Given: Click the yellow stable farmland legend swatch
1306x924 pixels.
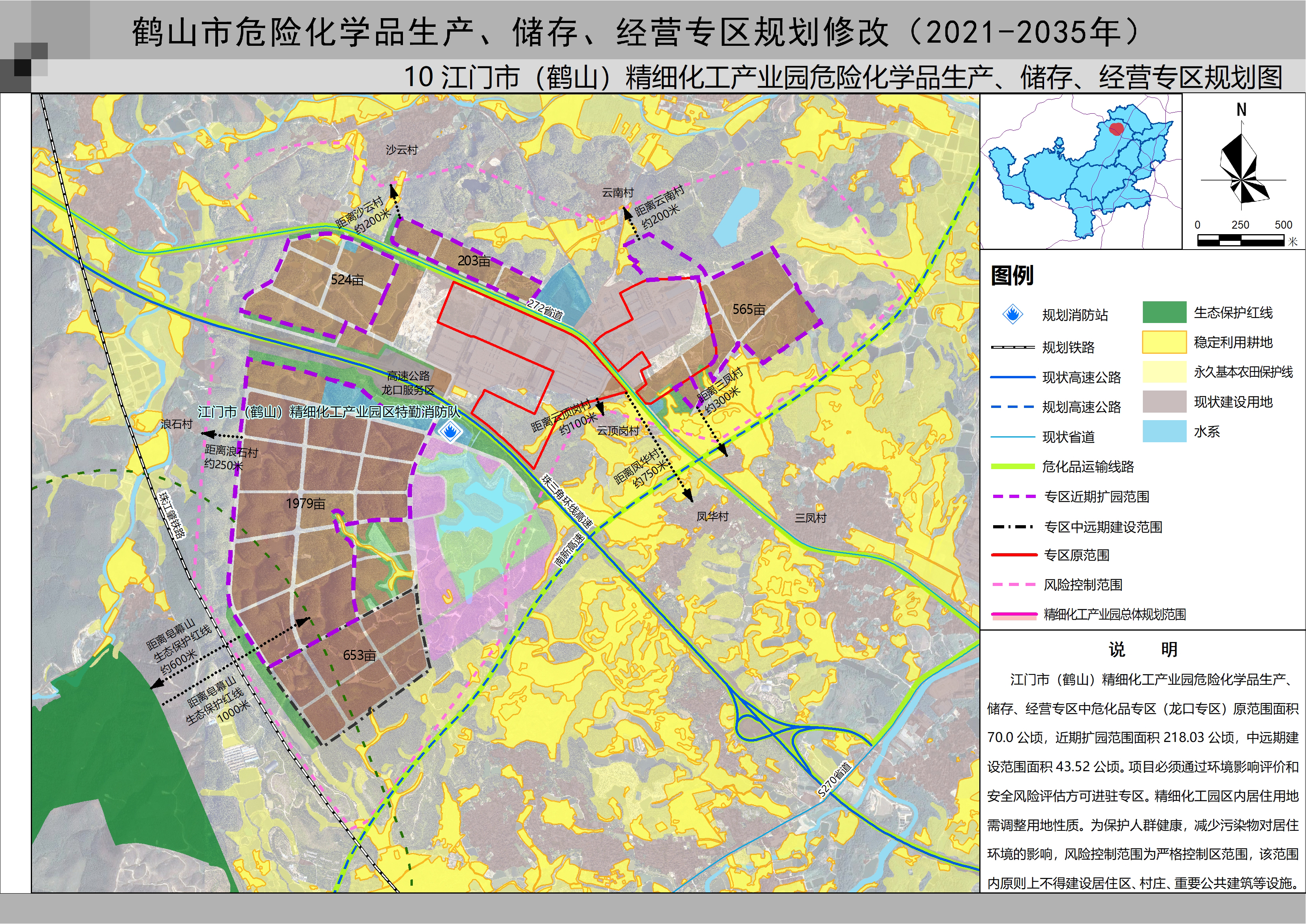Looking at the screenshot, I should coord(1164,342).
